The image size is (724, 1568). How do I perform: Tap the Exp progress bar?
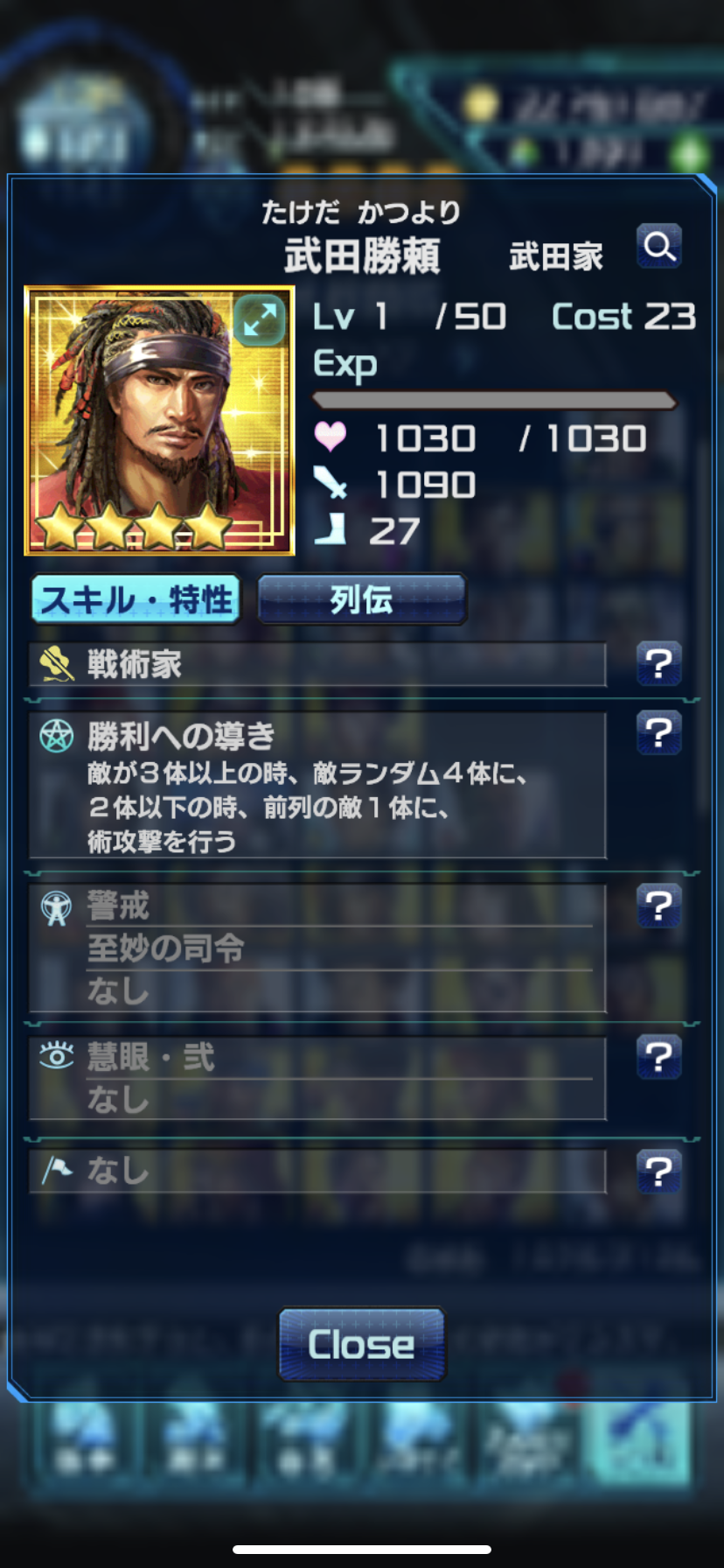pyautogui.click(x=495, y=401)
